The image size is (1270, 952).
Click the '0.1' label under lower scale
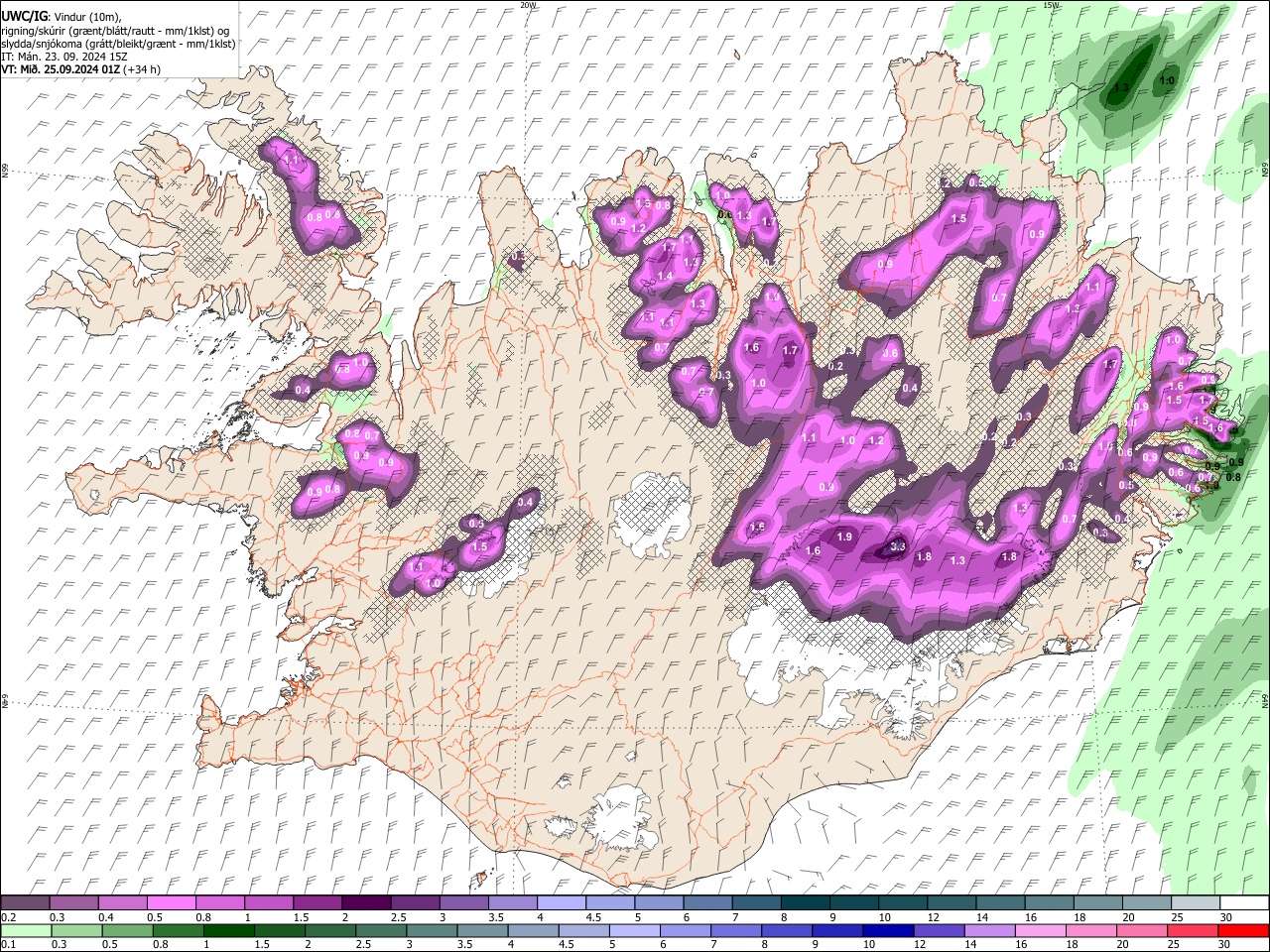point(9,945)
